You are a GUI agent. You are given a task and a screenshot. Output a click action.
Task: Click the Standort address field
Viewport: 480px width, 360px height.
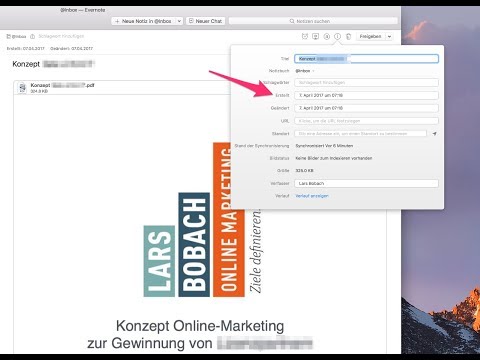pyautogui.click(x=360, y=133)
